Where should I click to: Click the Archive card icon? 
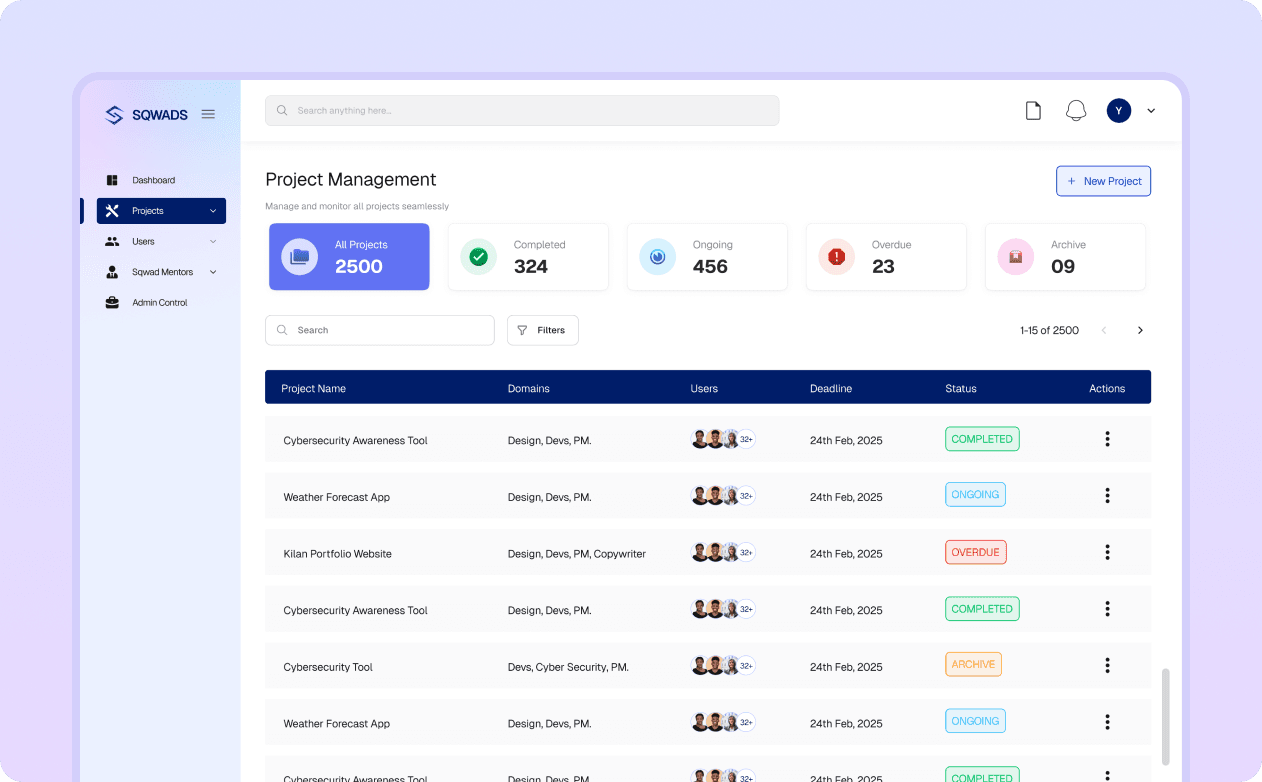[1015, 256]
